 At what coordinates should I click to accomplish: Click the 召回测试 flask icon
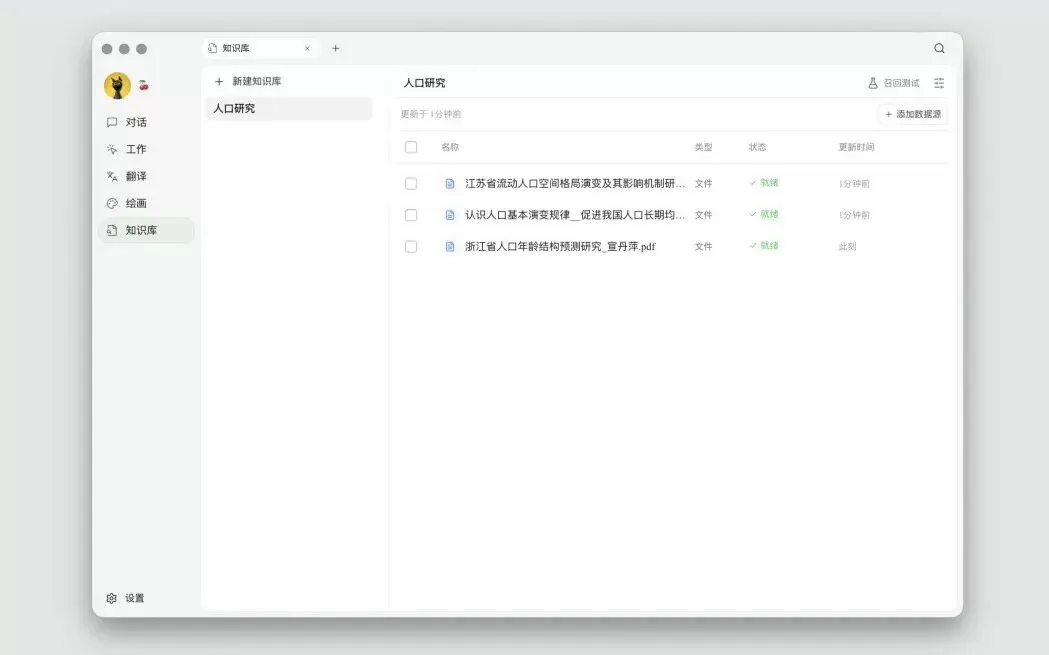[x=872, y=83]
